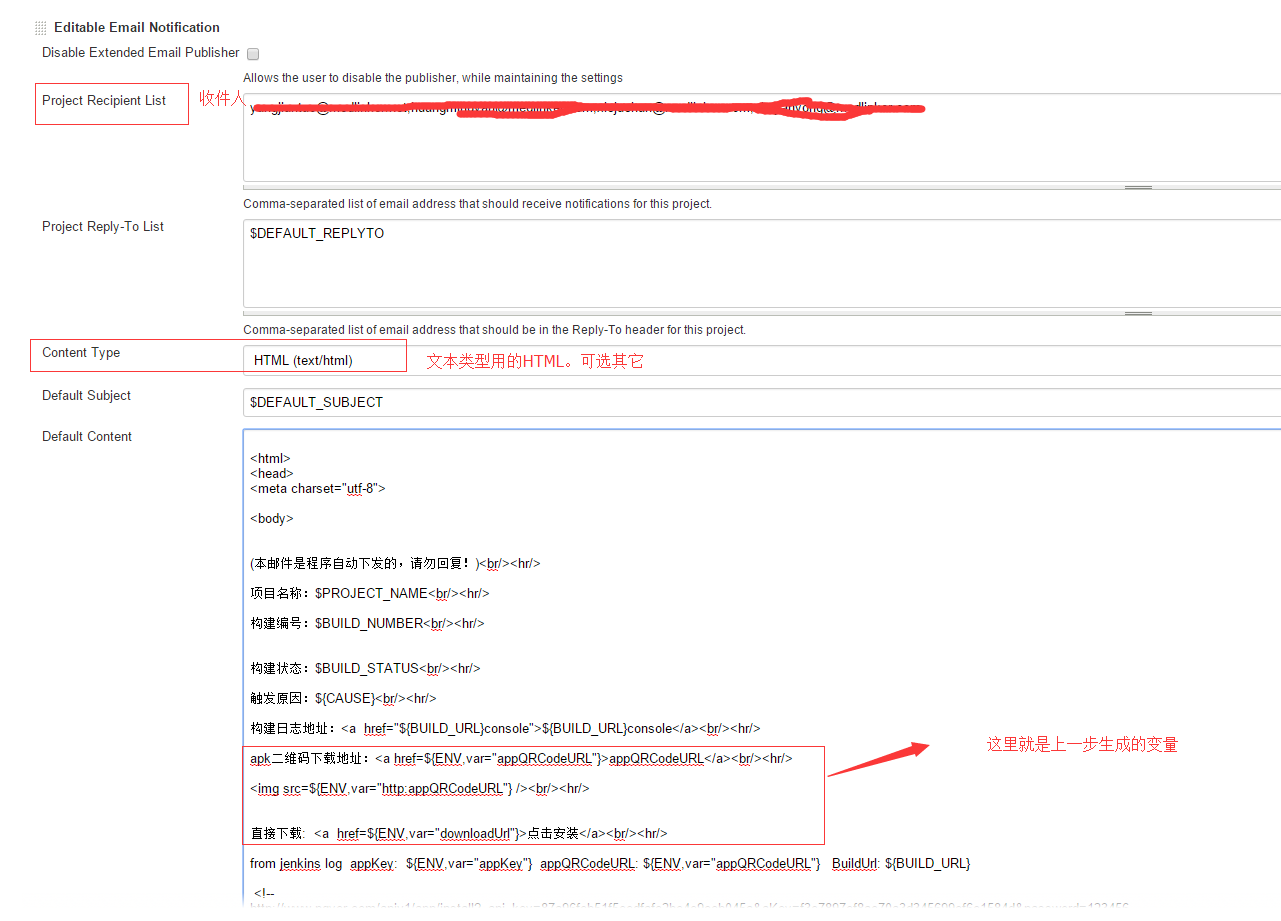Click the <html> tag line
This screenshot has width=1281, height=921.
[x=270, y=459]
